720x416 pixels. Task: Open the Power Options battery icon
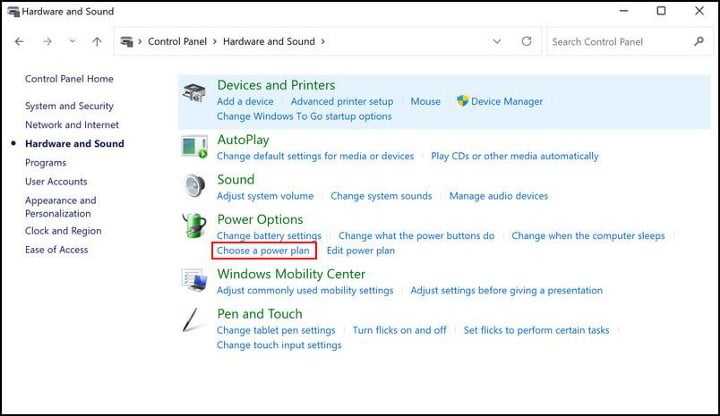[x=194, y=225]
